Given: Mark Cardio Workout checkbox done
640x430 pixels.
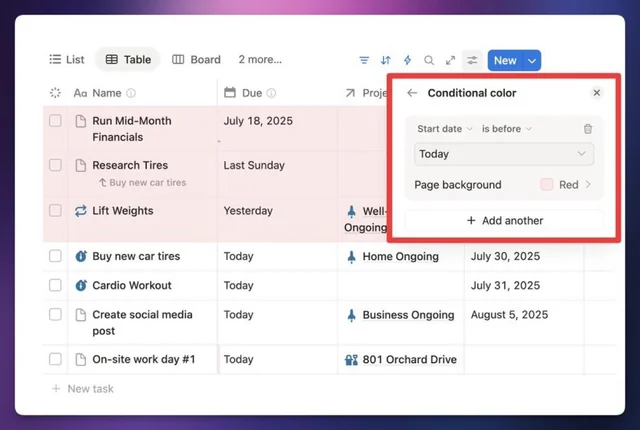Looking at the screenshot, I should coord(55,285).
